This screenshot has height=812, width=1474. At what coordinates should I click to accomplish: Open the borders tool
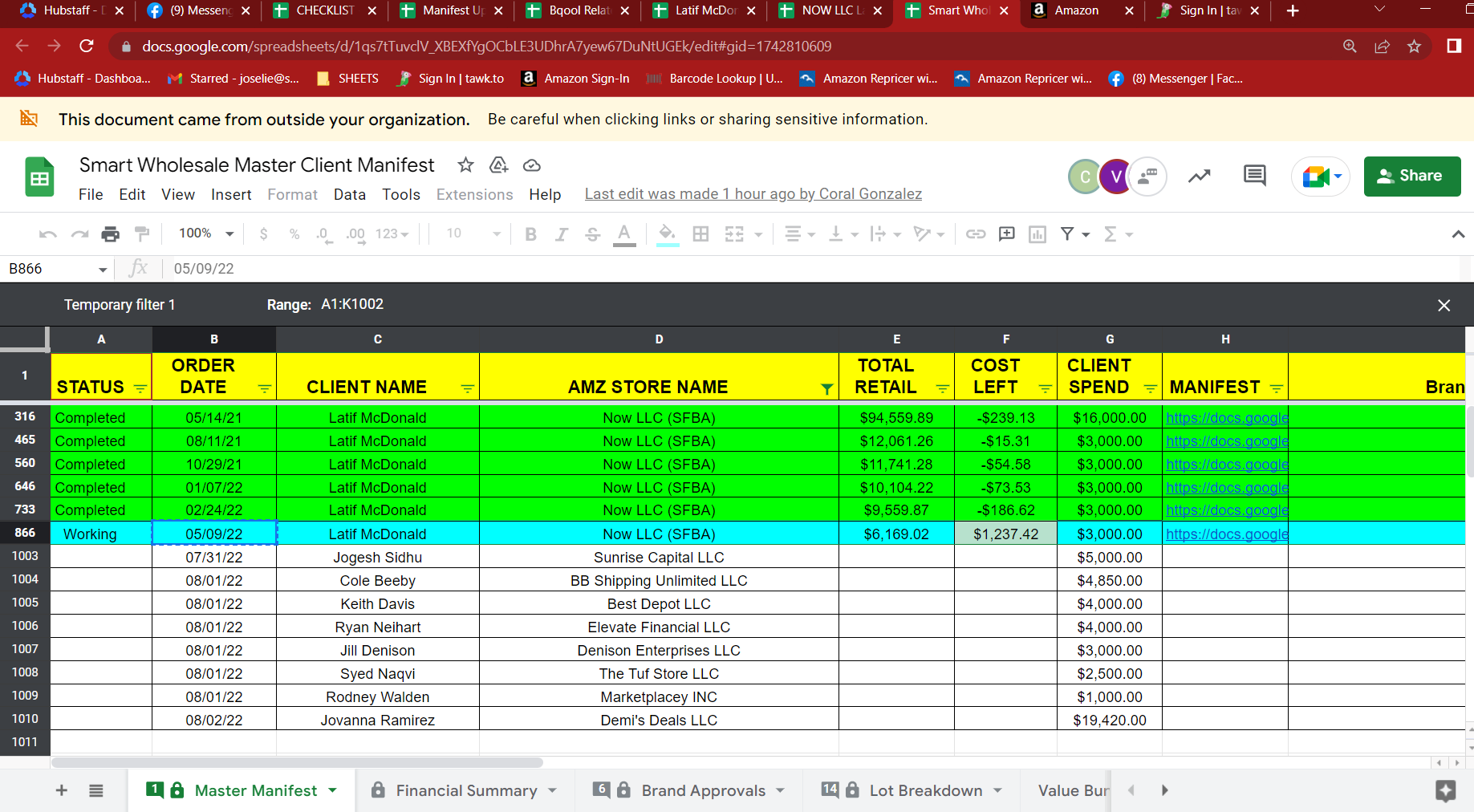point(700,234)
